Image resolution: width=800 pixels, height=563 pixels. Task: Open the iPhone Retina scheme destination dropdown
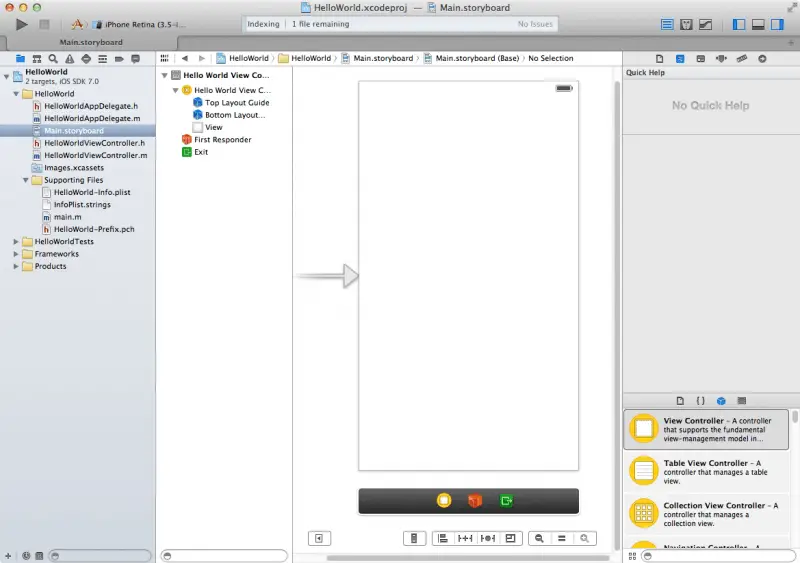coord(145,24)
